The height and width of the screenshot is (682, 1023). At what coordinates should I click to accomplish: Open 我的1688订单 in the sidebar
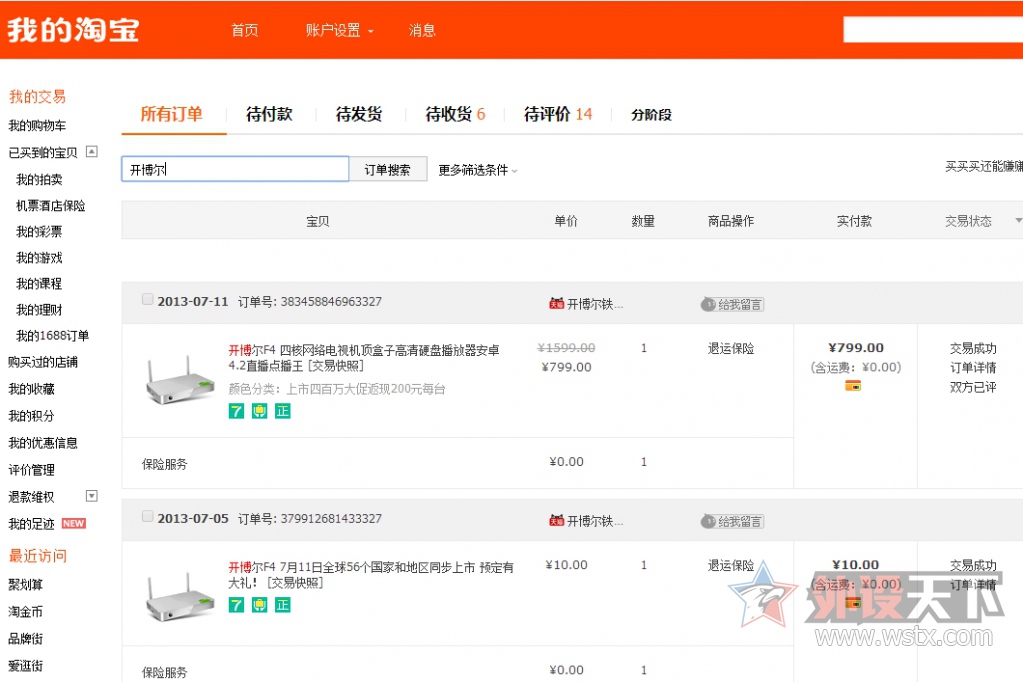pos(52,335)
